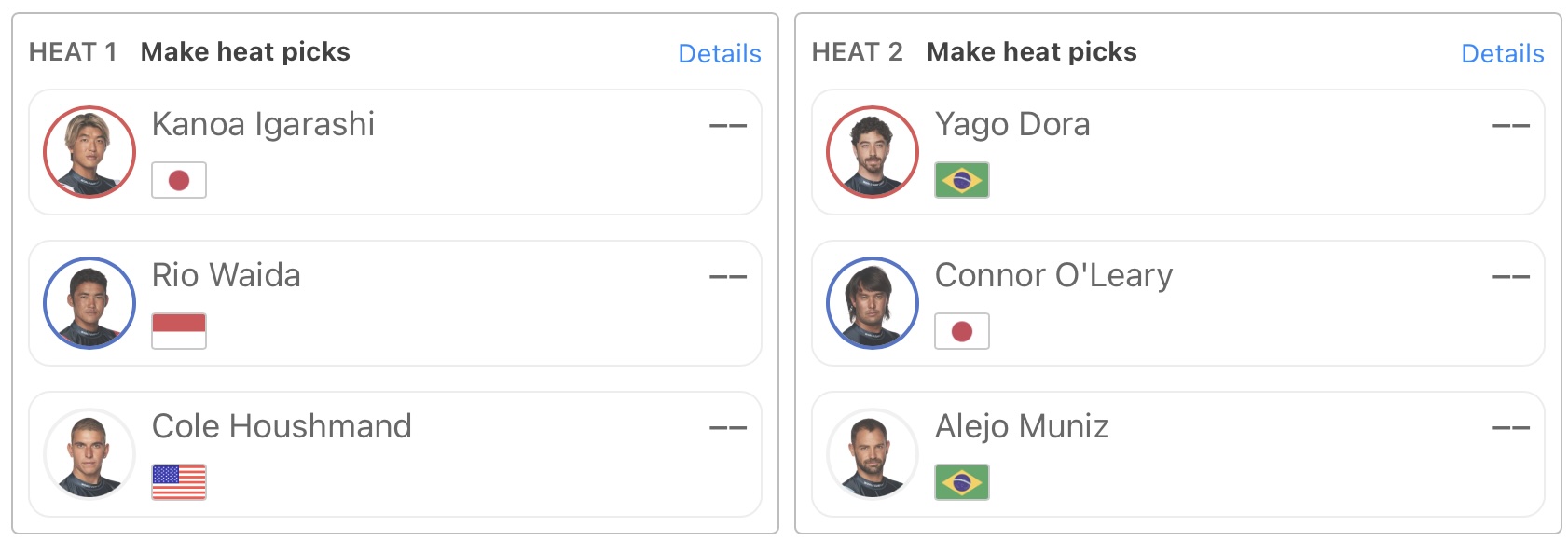Pick Rio Waida by name in Heat 1
The image size is (1568, 541).
point(227,275)
